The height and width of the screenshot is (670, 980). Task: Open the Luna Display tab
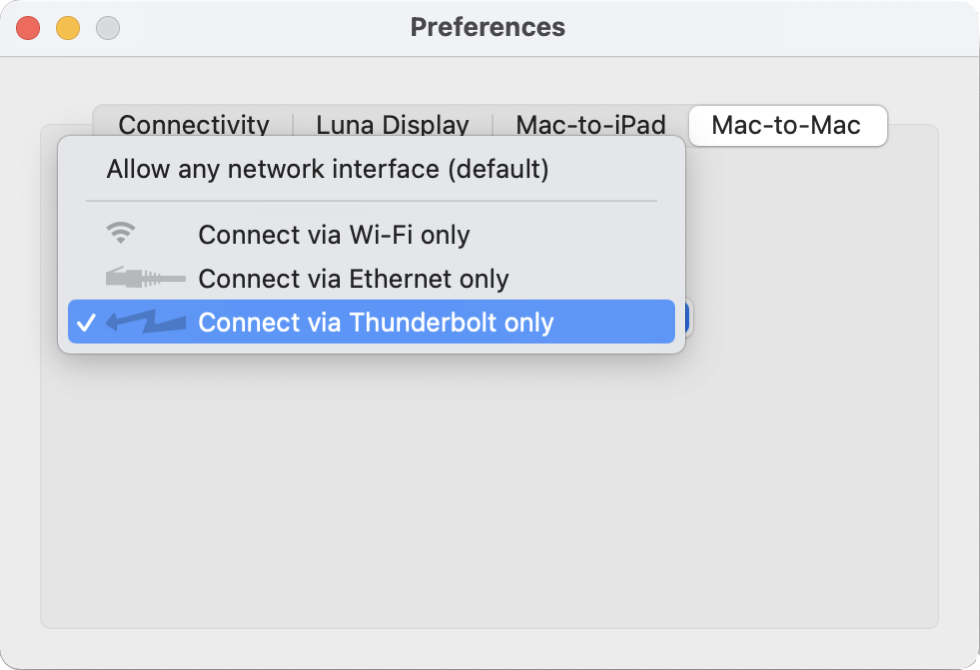pyautogui.click(x=392, y=124)
